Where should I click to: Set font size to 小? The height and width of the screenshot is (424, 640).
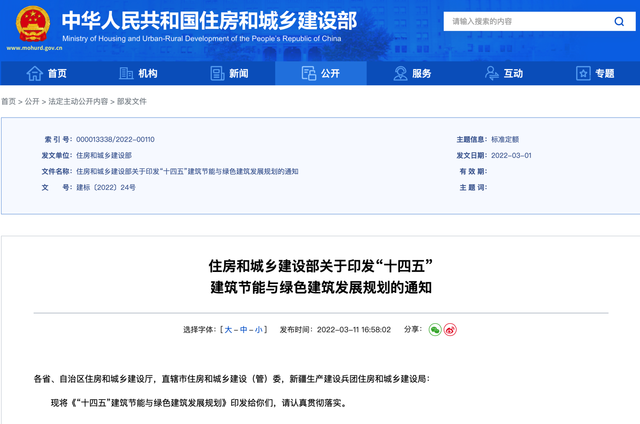258,330
